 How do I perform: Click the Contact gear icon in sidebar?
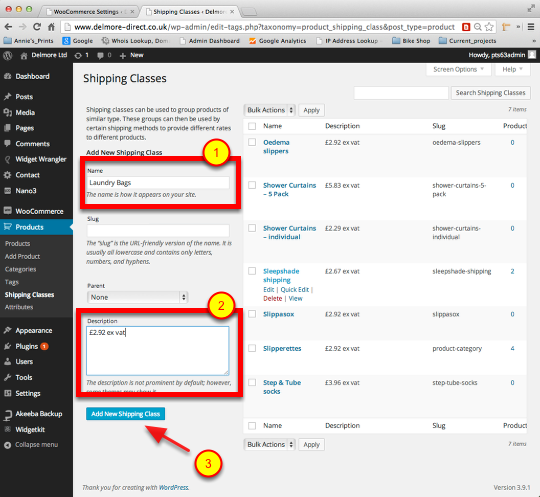pyautogui.click(x=8, y=175)
